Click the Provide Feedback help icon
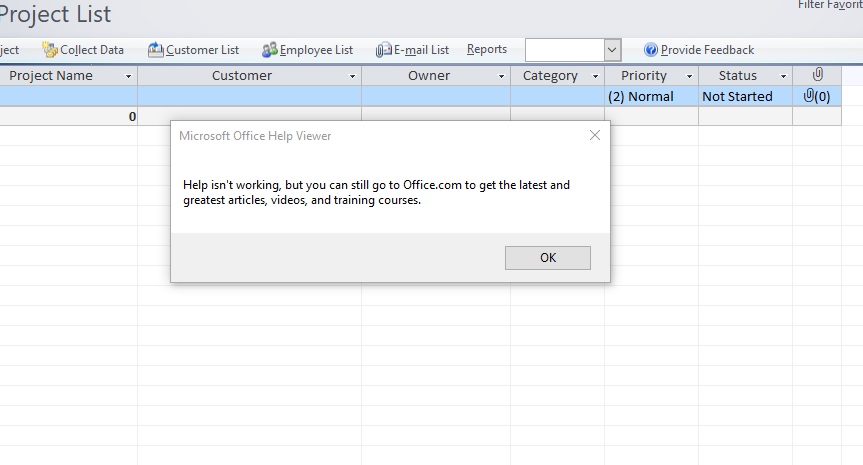863x465 pixels. pyautogui.click(x=651, y=50)
